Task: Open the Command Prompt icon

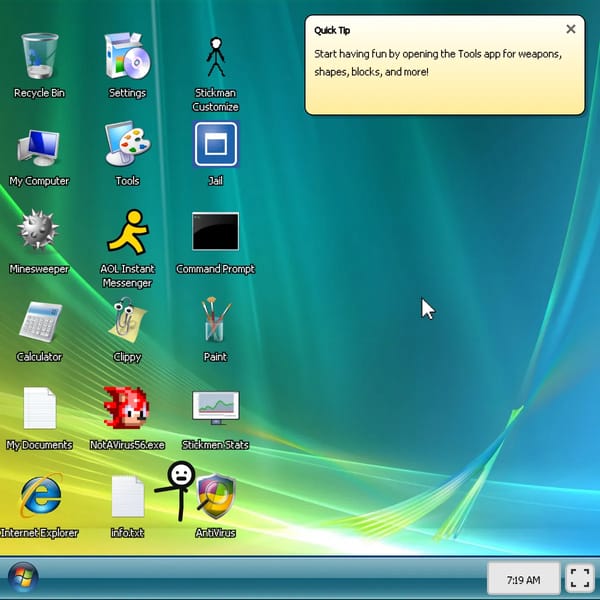Action: (215, 232)
